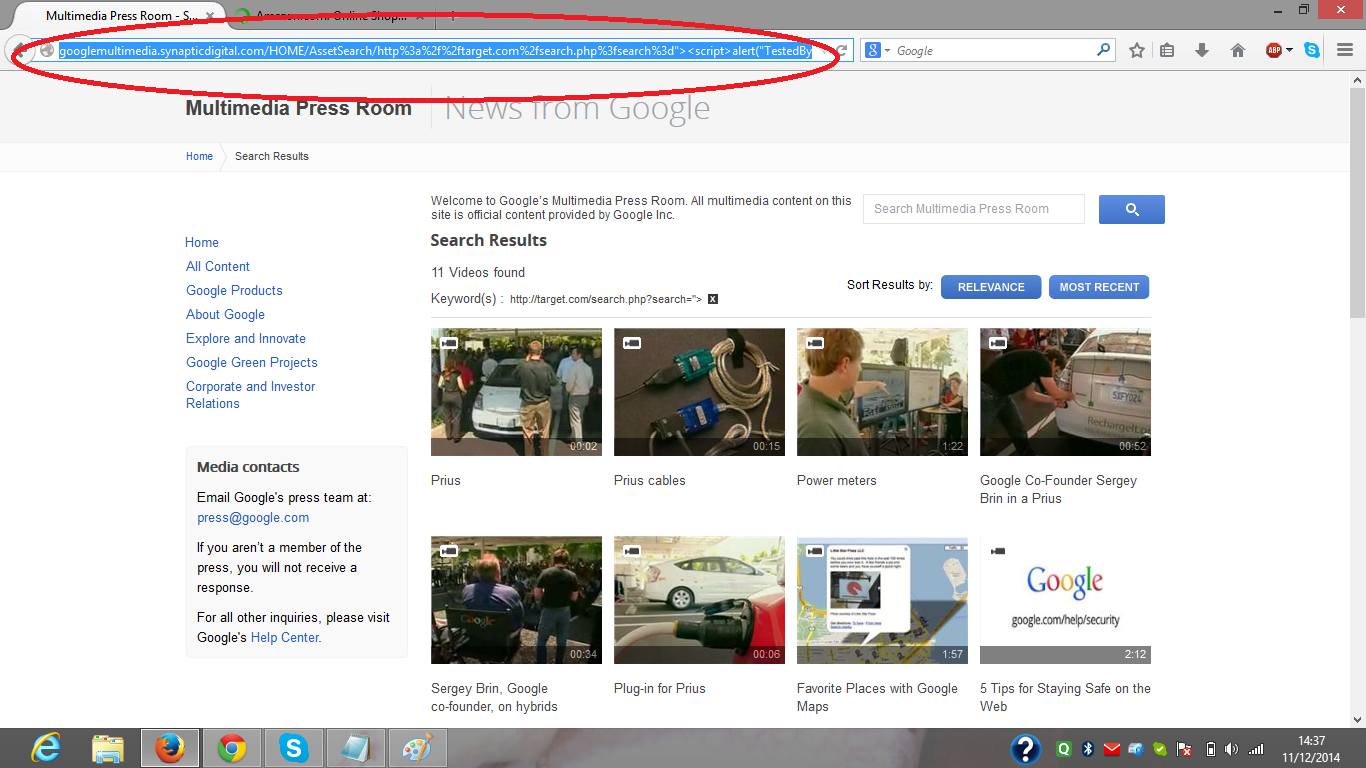Open Google Products sidebar link

(x=234, y=290)
